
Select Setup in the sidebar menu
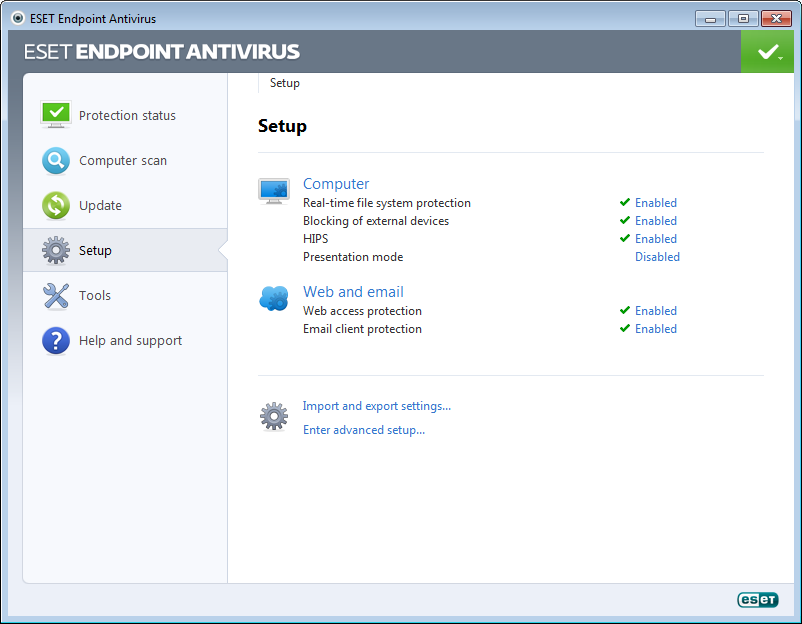point(95,250)
